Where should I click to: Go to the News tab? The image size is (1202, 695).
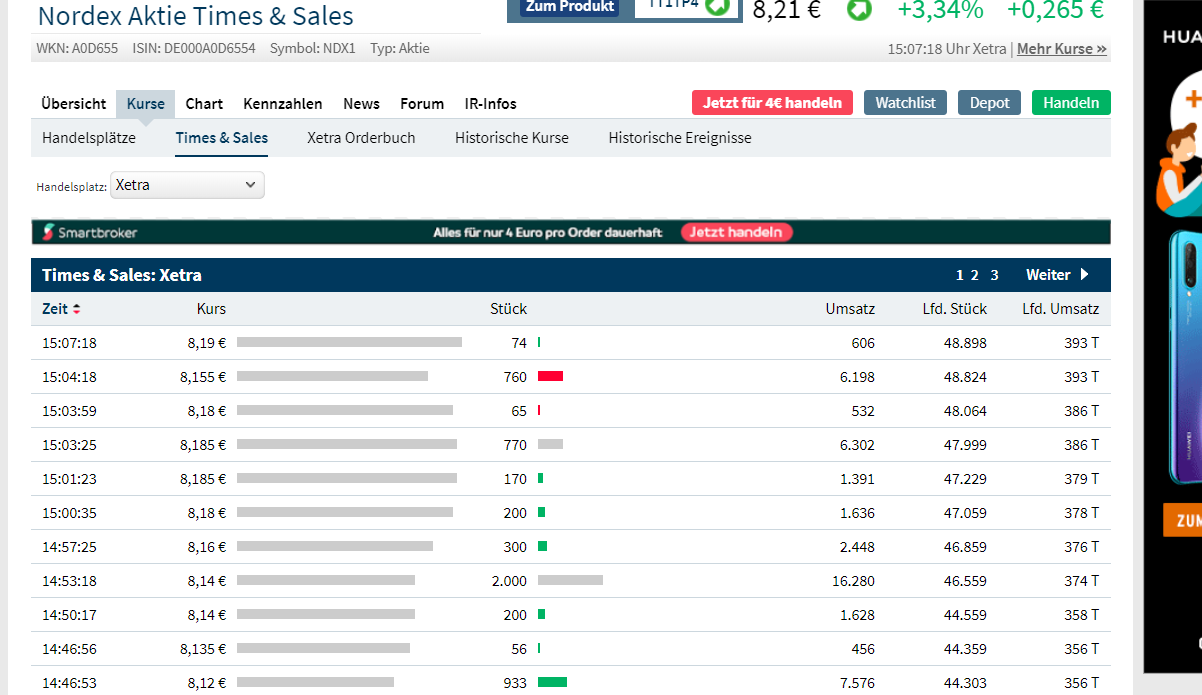[x=361, y=104]
